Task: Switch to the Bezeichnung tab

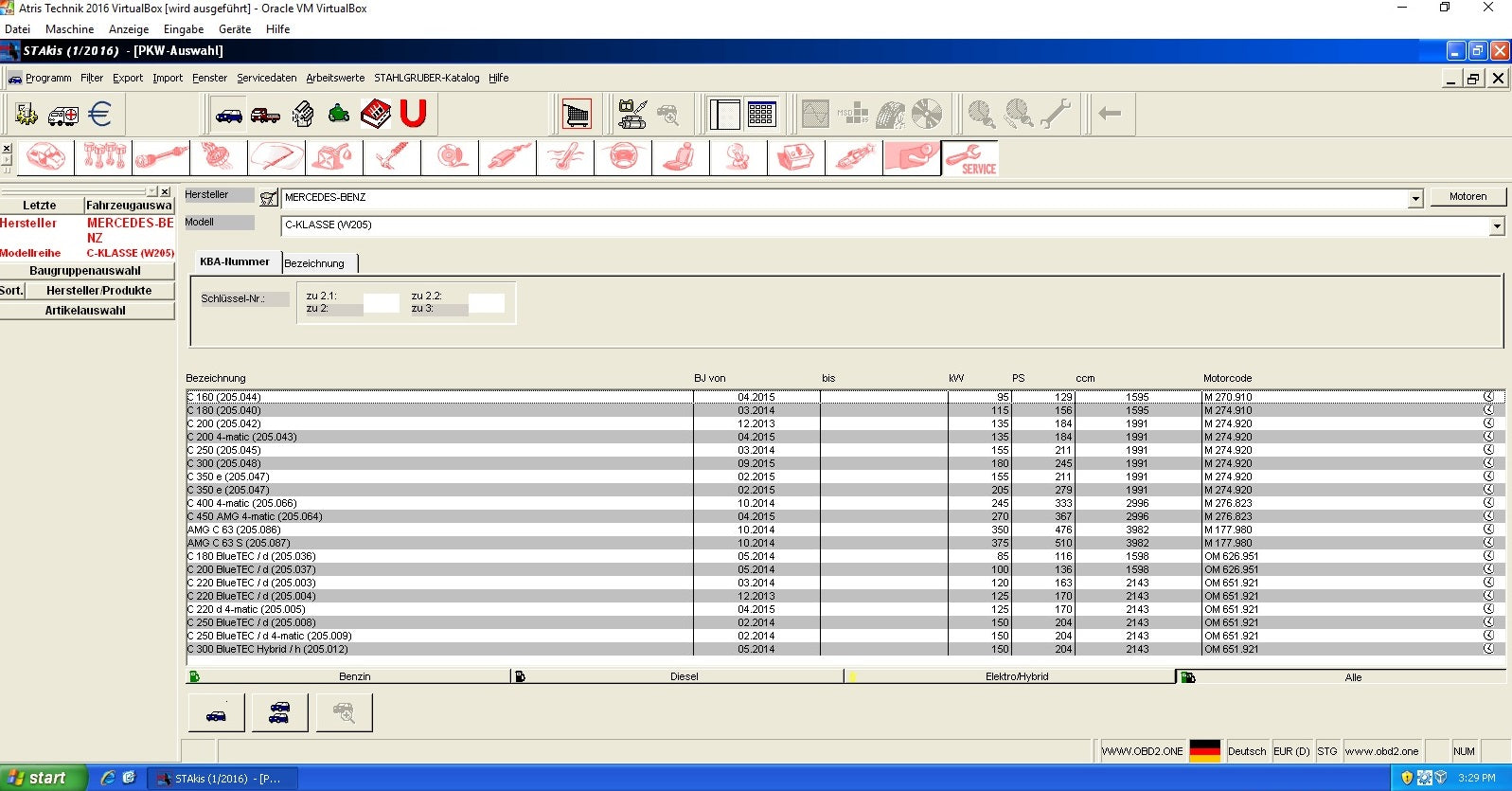Action: point(314,263)
